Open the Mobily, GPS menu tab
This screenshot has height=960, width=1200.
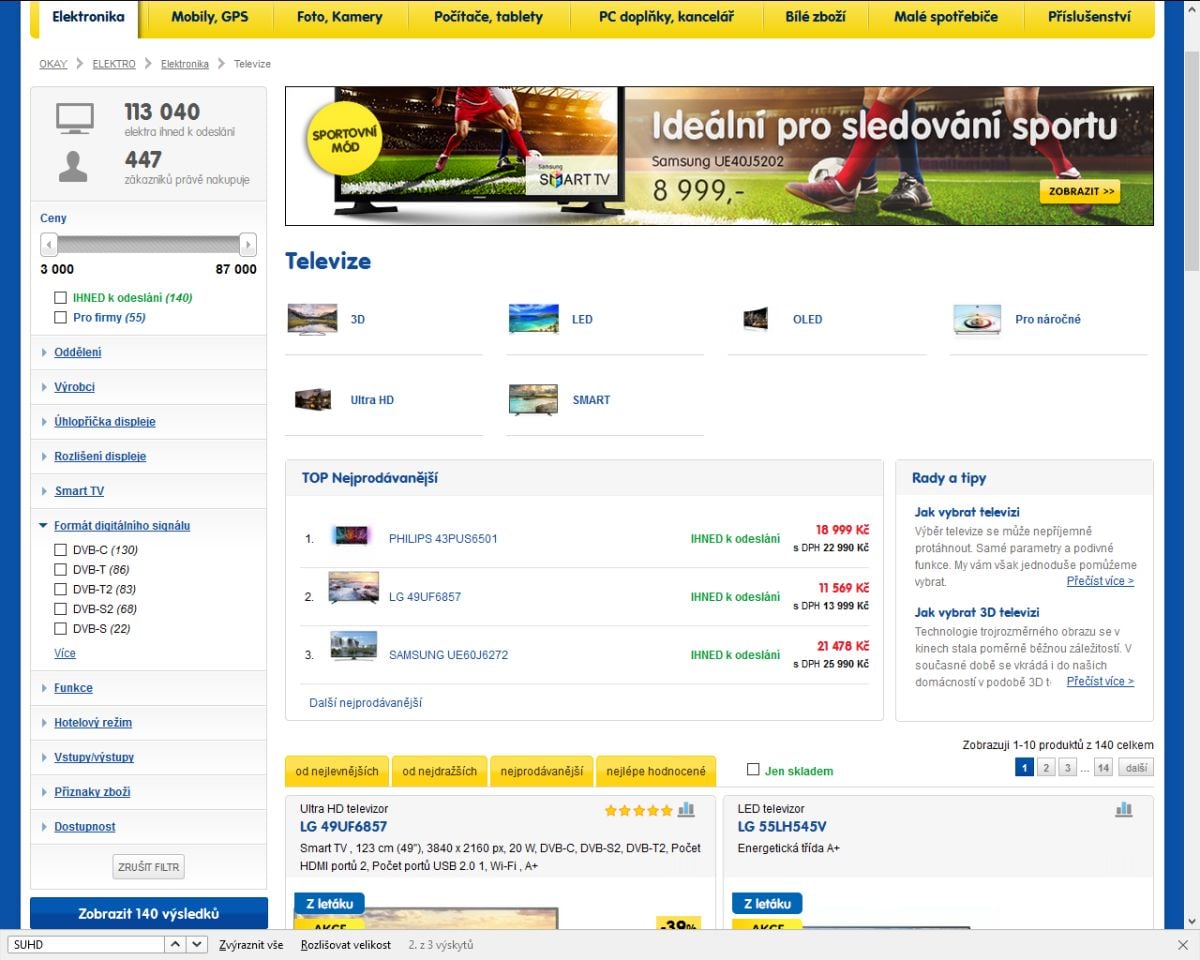pos(210,17)
